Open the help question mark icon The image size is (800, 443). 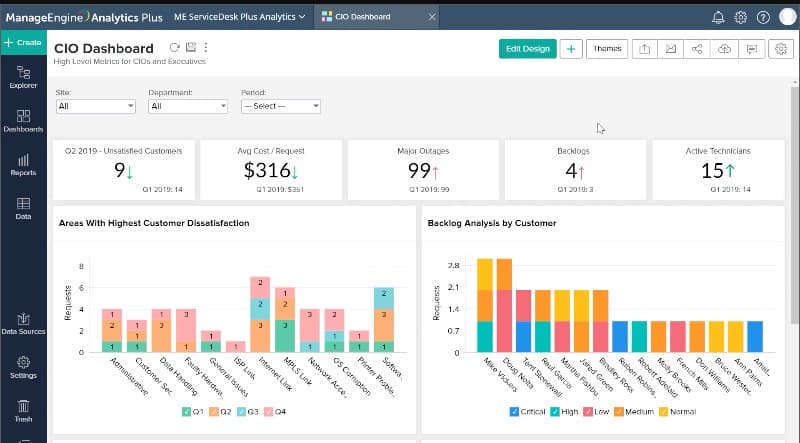763,17
